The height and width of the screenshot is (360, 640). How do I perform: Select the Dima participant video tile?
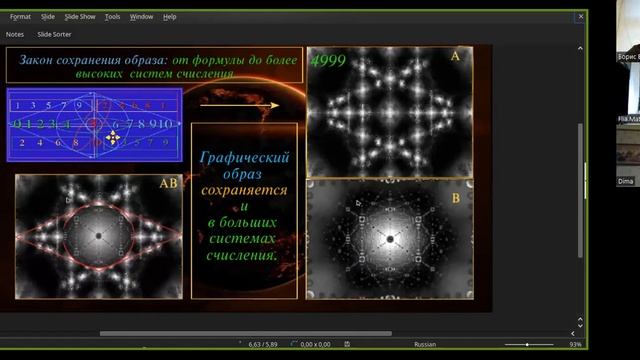[628, 155]
